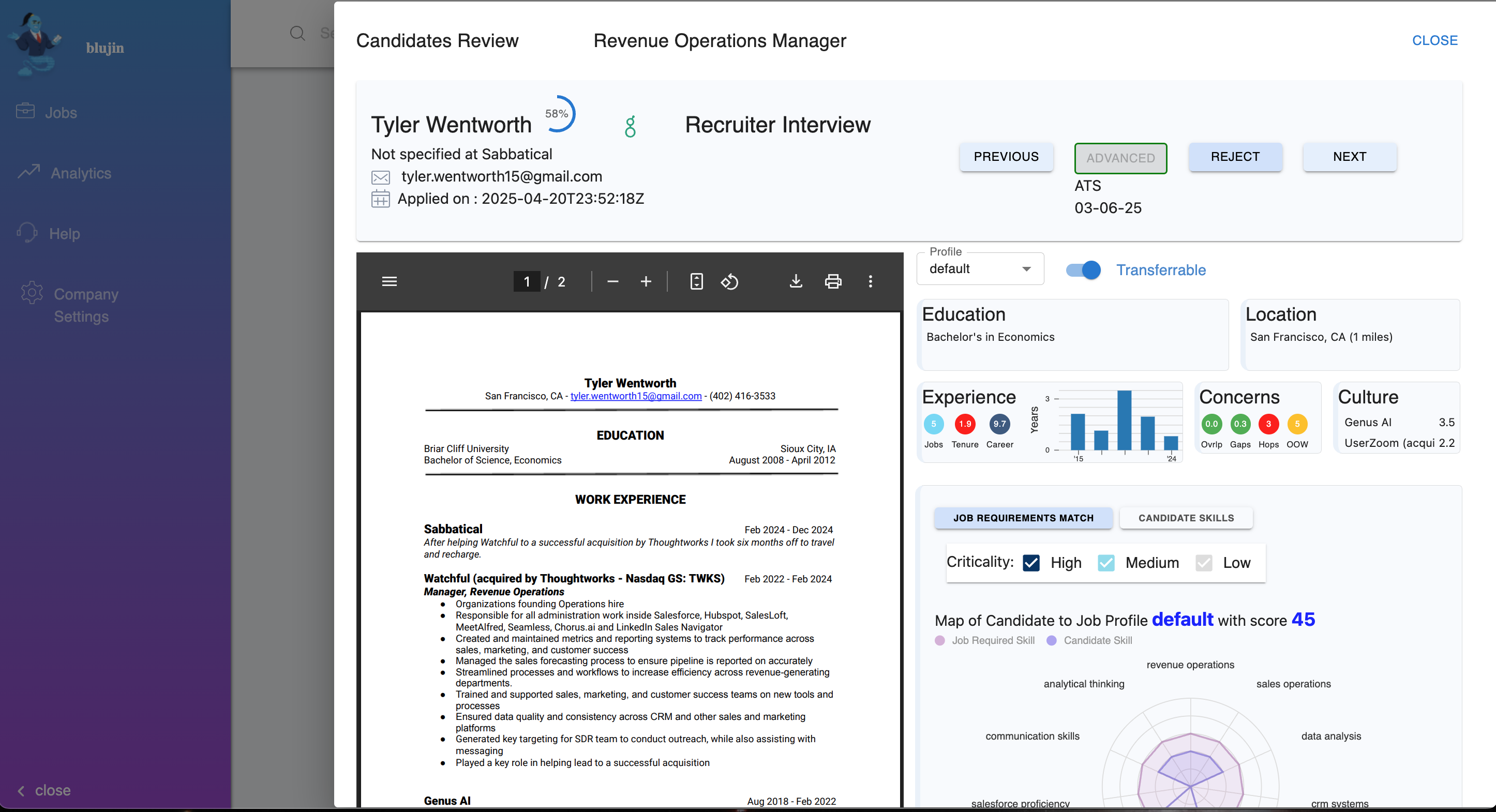1496x812 pixels.
Task: Expand the Profile default dropdown
Action: (980, 269)
